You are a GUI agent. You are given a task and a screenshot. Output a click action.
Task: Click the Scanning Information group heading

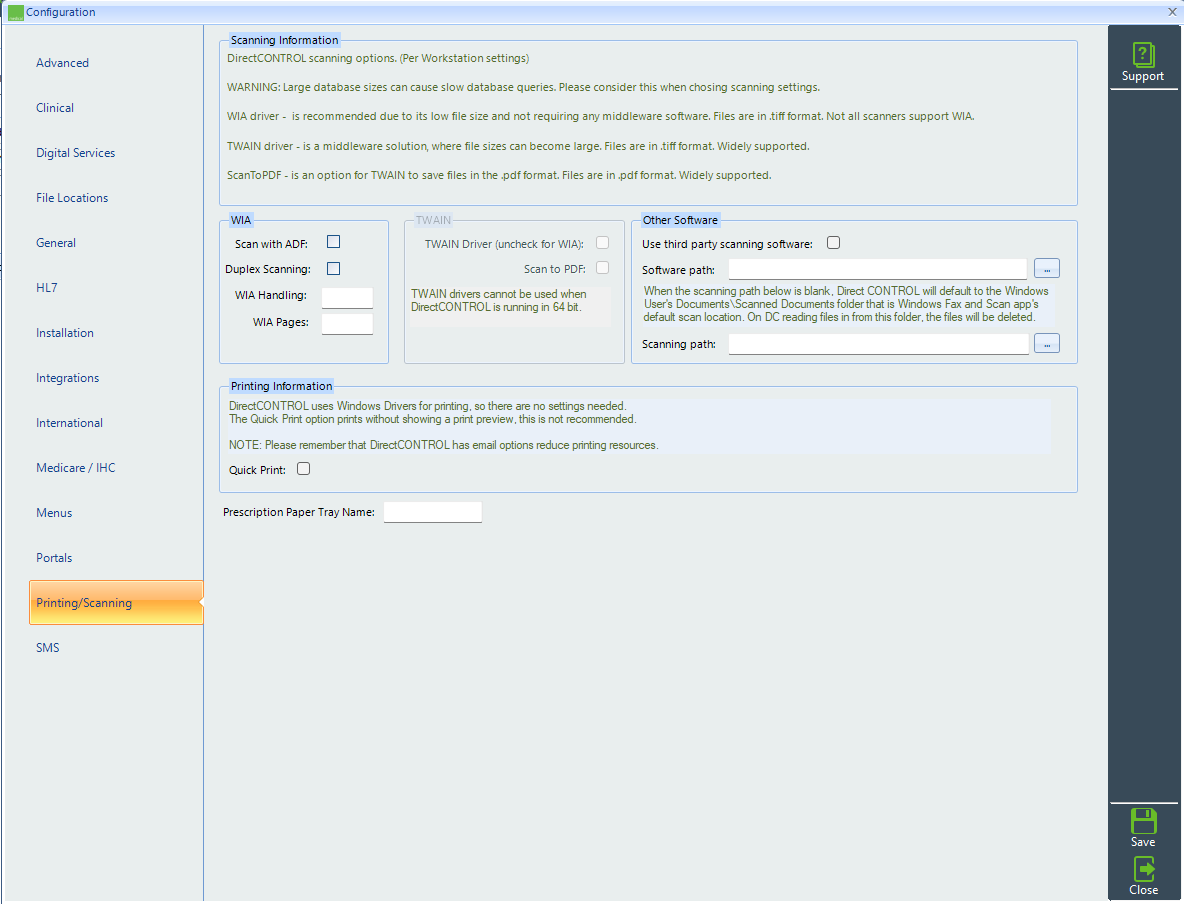click(x=285, y=40)
